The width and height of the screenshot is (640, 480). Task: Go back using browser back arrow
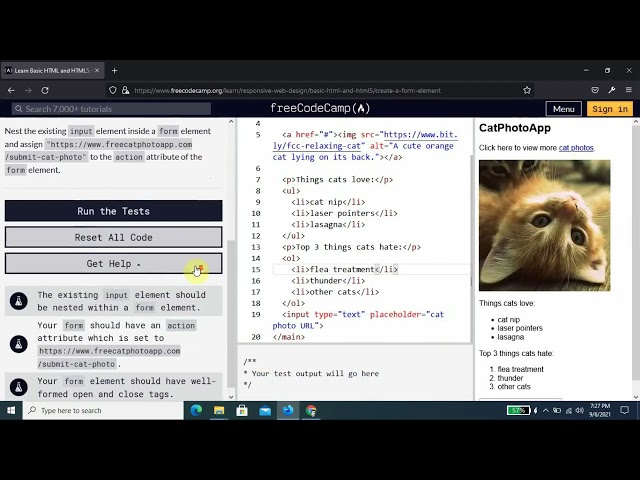(x=11, y=90)
